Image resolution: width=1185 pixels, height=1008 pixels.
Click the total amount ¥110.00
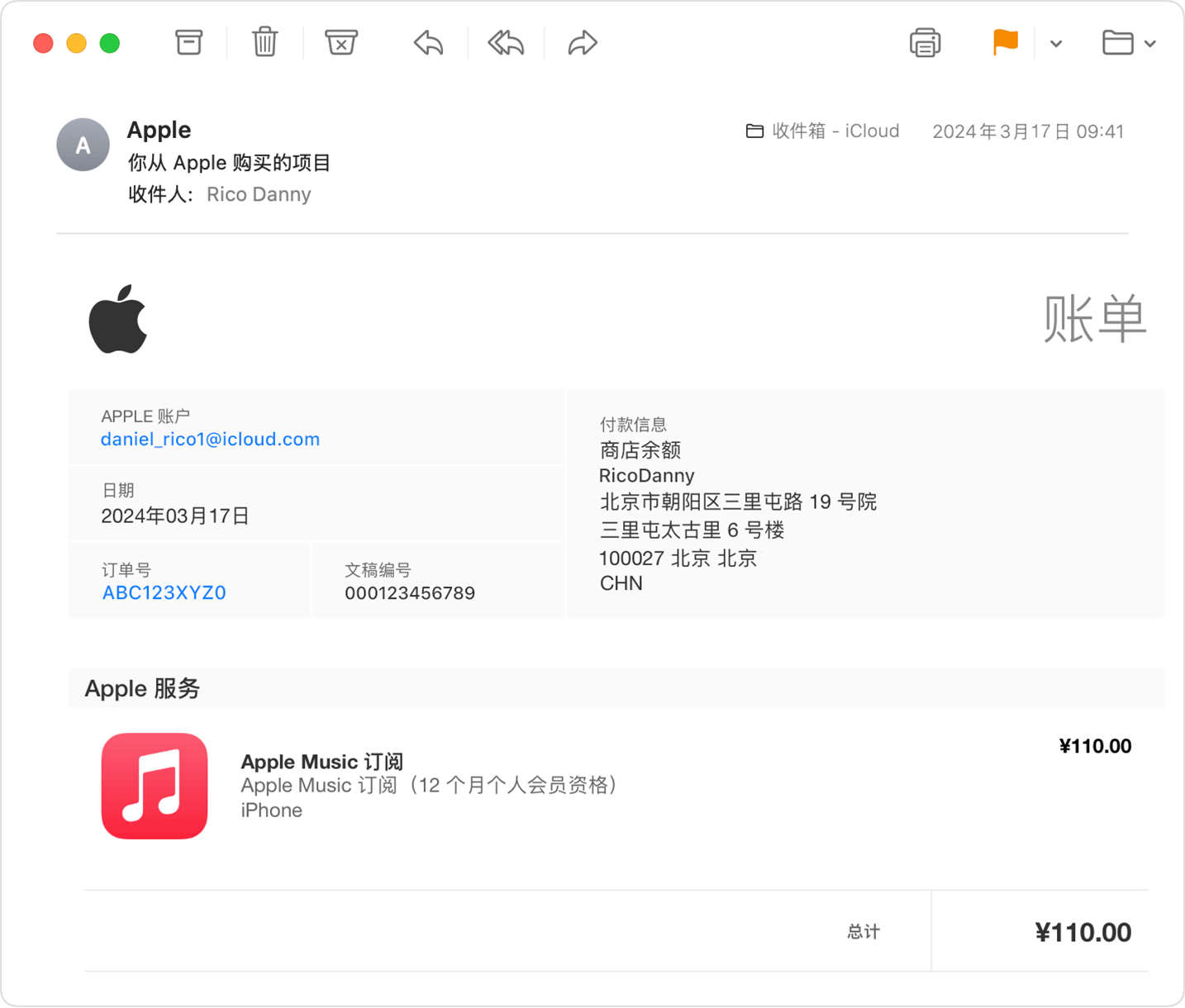[1083, 932]
